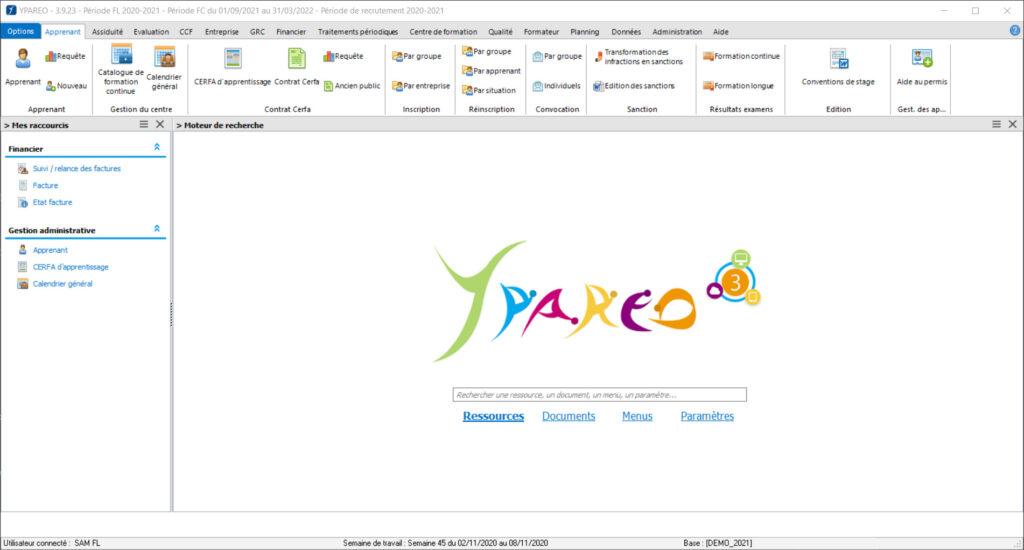The height and width of the screenshot is (550, 1024).
Task: Open the Traitements périodiques tab
Action: [358, 31]
